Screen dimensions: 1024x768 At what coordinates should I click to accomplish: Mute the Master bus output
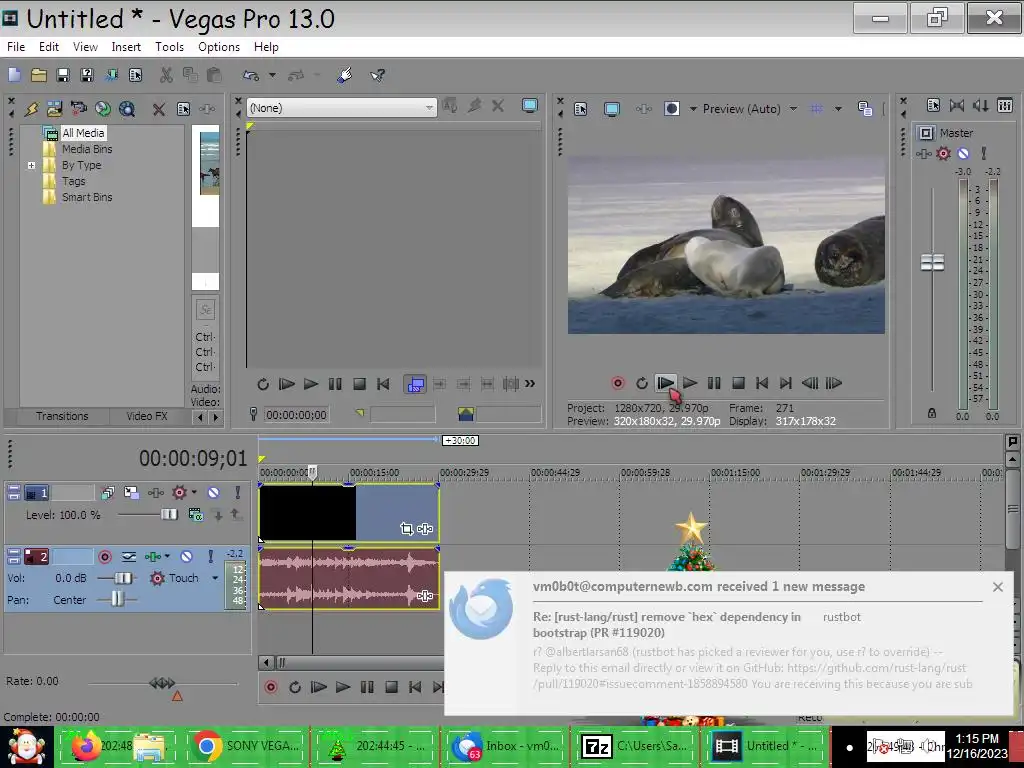[x=963, y=153]
